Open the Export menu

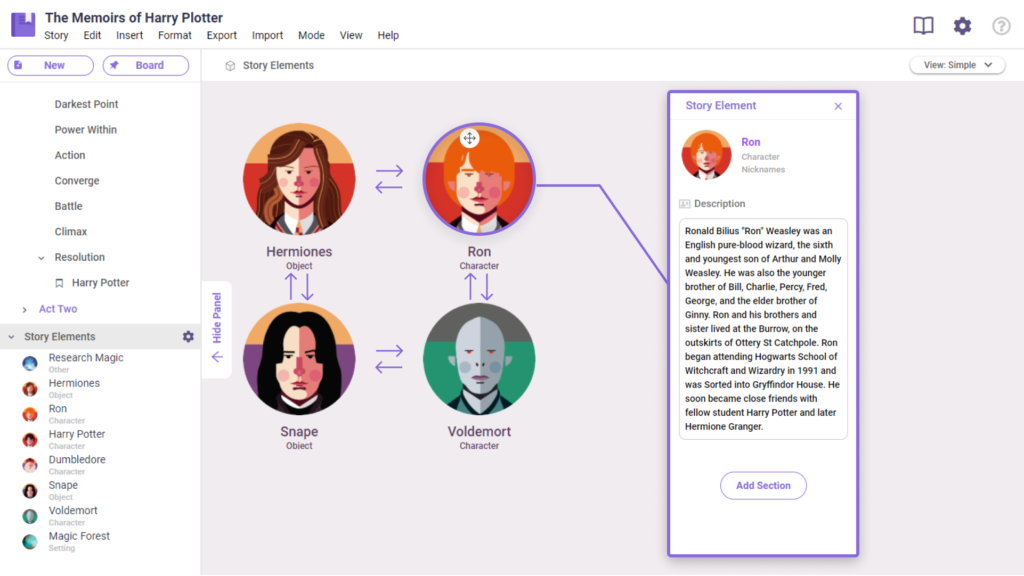222,35
